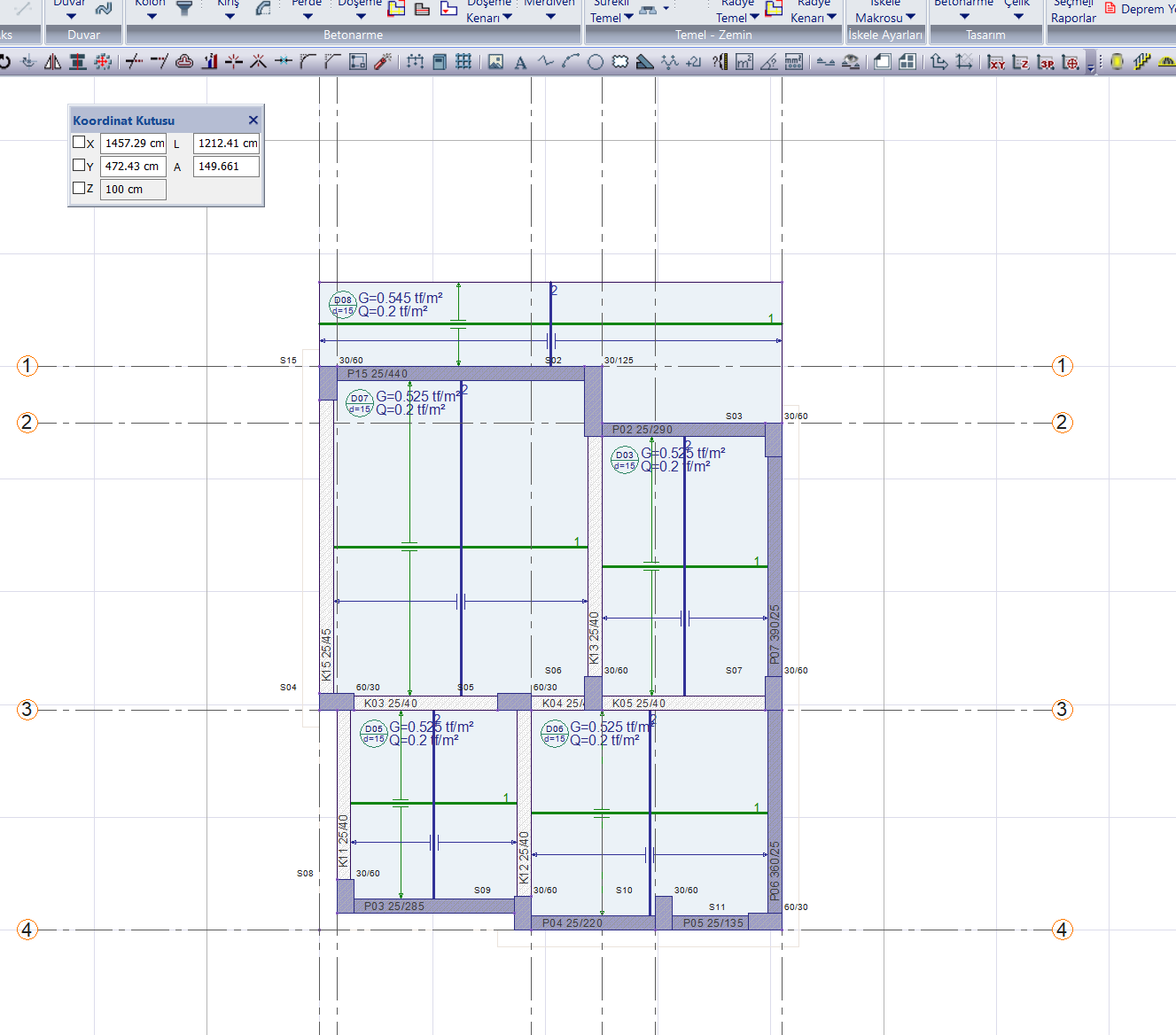Open the Radye Kenarı dropdown
Viewport: 1176px width, 1035px height.
[x=832, y=16]
